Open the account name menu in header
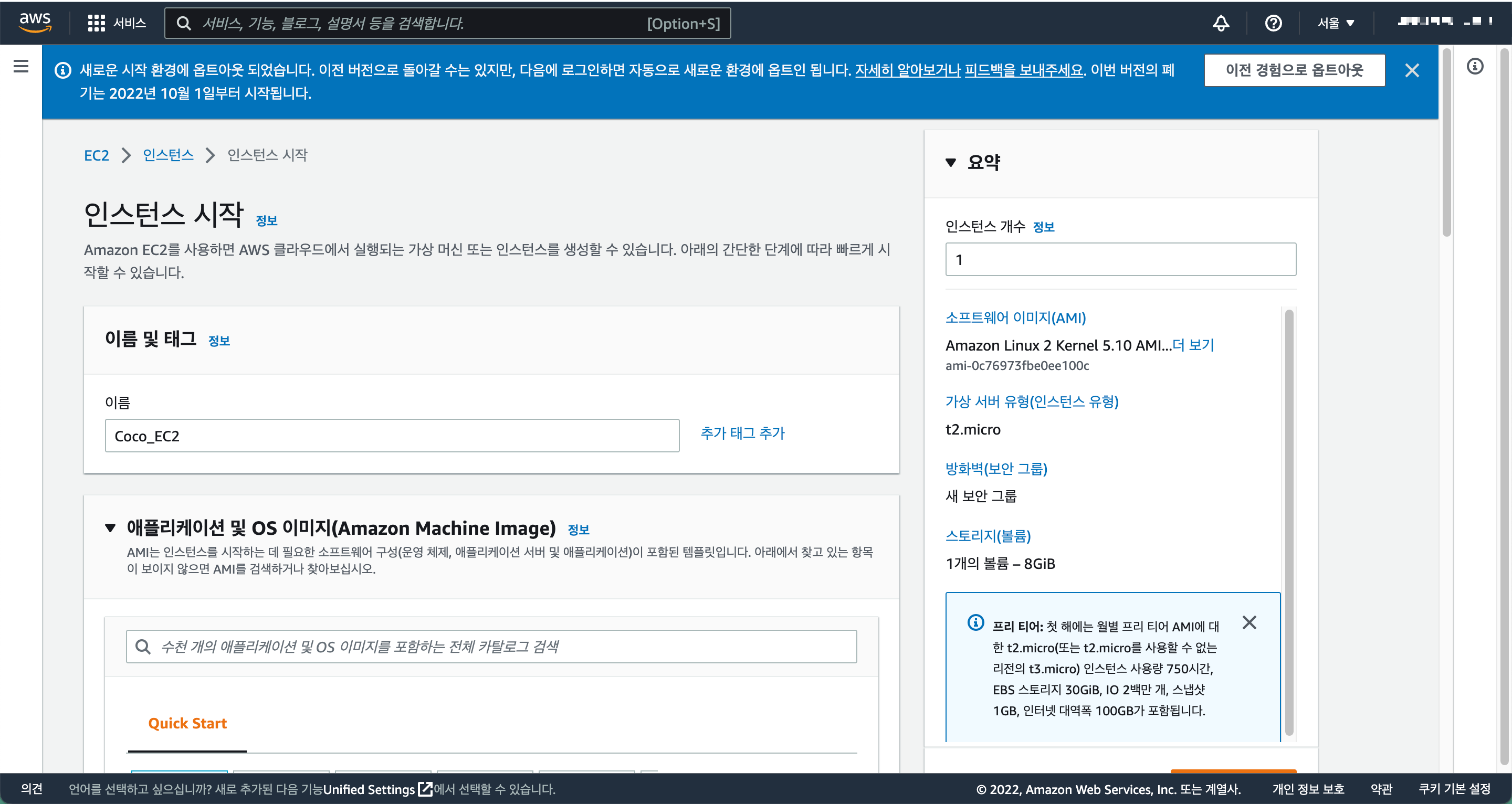 (x=1443, y=22)
